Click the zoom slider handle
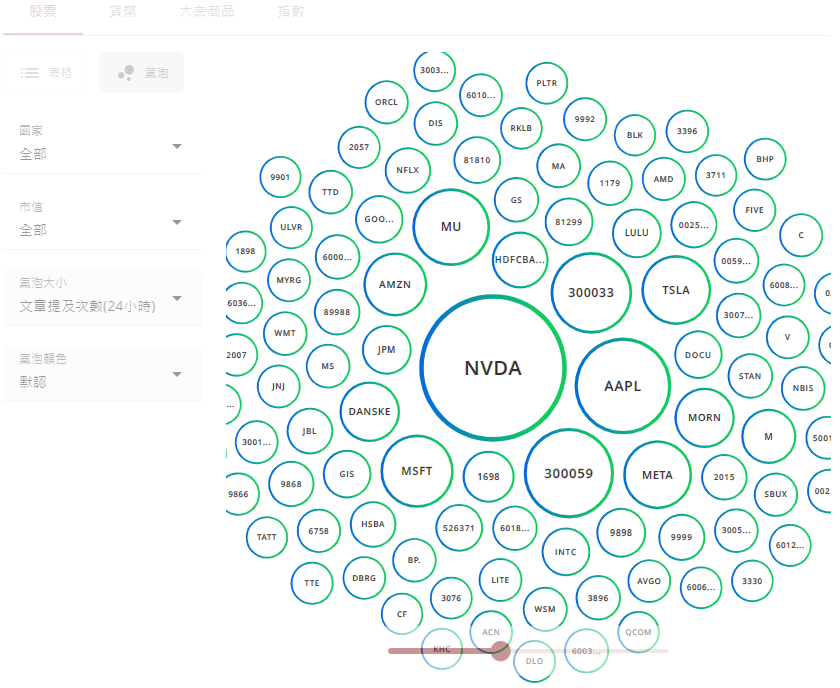 tap(501, 651)
